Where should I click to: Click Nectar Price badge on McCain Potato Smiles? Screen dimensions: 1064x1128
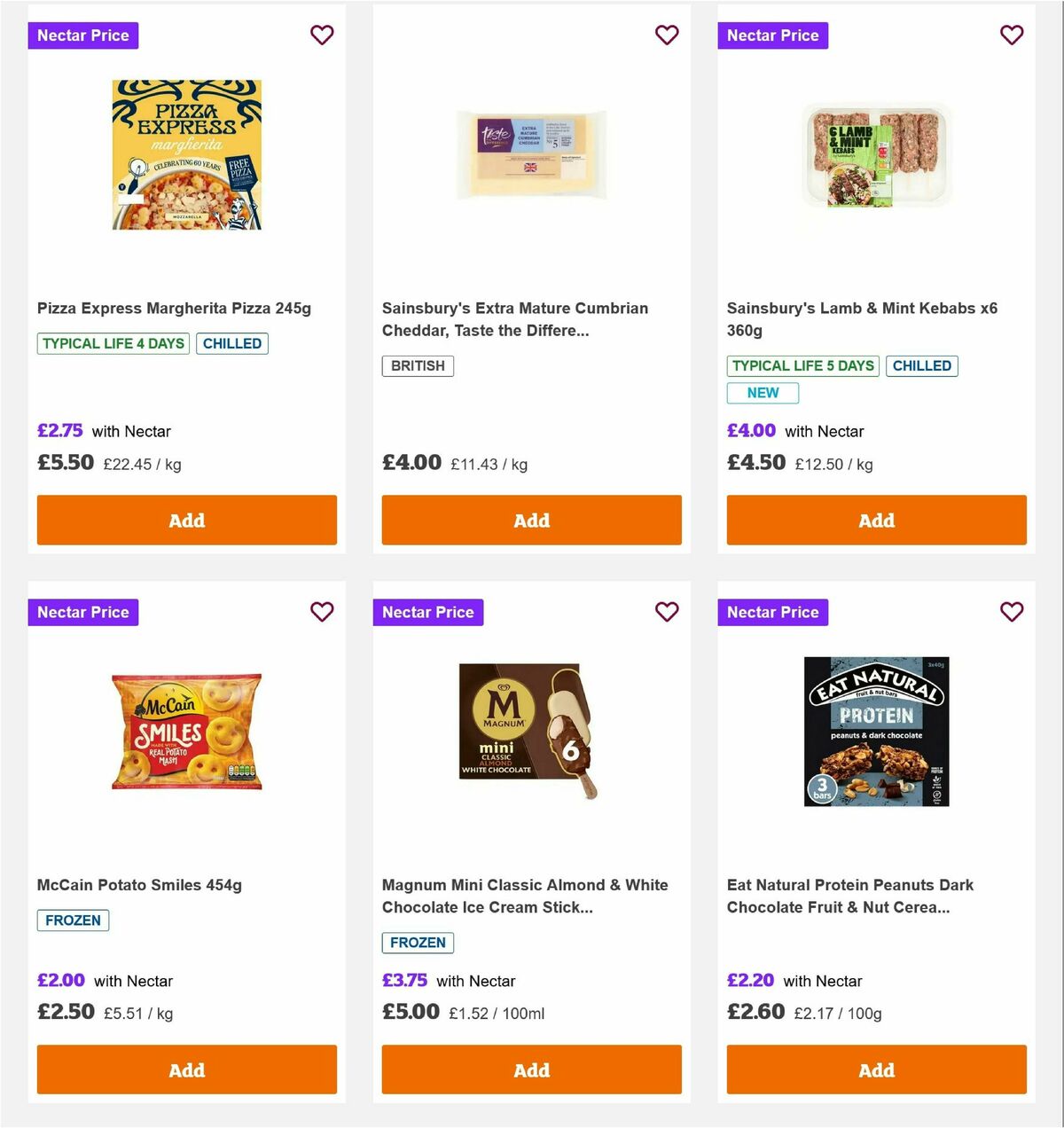tap(82, 612)
